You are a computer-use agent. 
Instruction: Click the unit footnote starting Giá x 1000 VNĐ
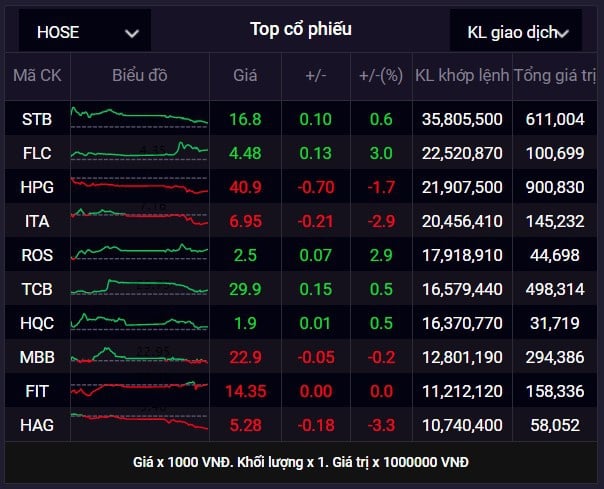pyautogui.click(x=301, y=462)
